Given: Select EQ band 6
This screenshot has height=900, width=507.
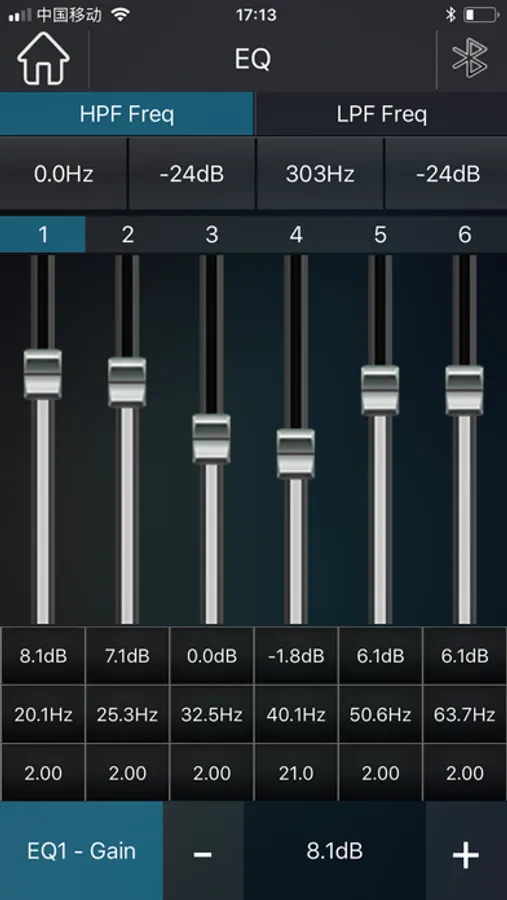Looking at the screenshot, I should pos(465,234).
